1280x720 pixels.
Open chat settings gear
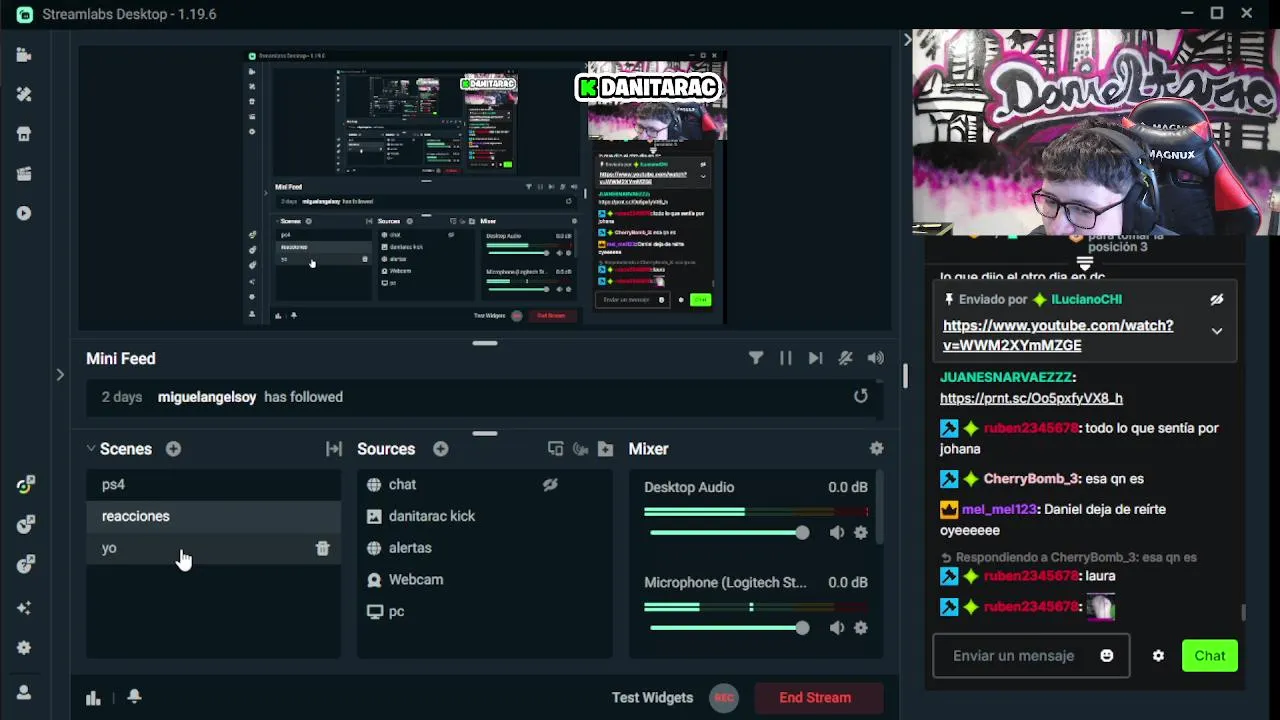1158,656
